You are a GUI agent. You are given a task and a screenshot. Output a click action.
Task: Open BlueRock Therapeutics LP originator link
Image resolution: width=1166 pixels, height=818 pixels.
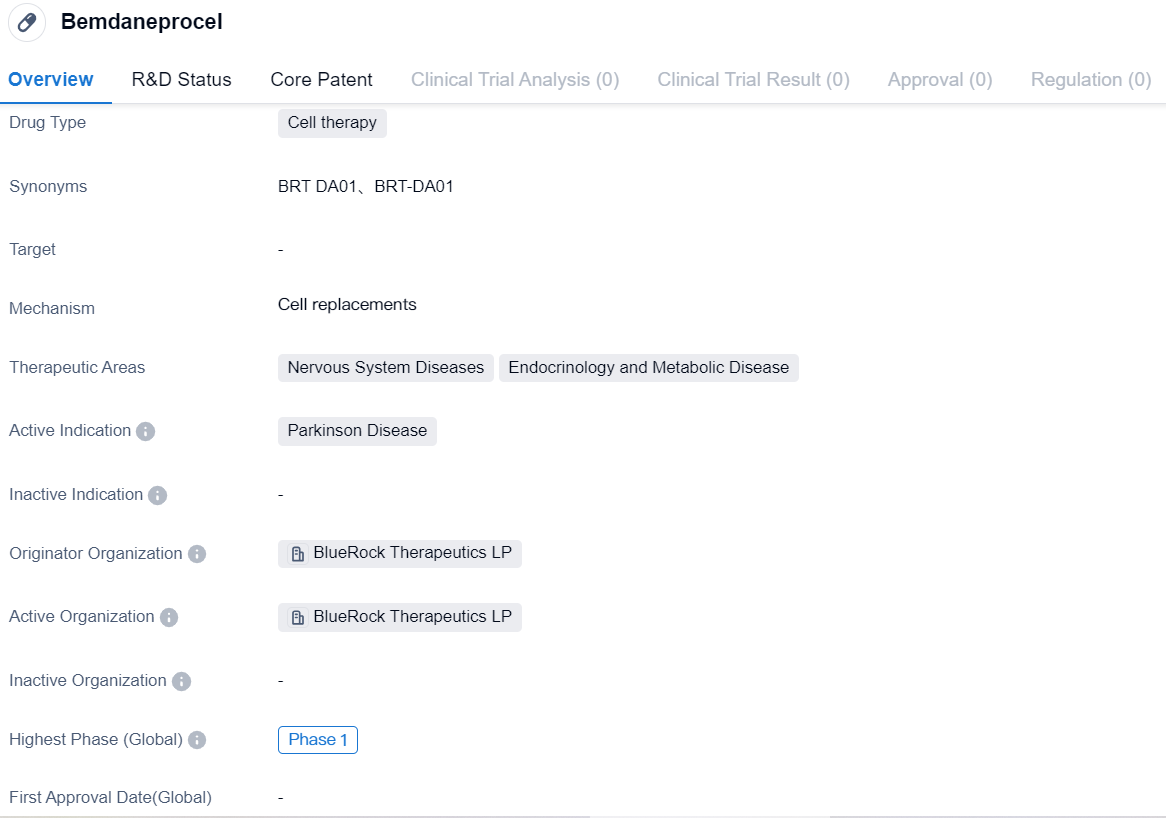[x=412, y=553]
